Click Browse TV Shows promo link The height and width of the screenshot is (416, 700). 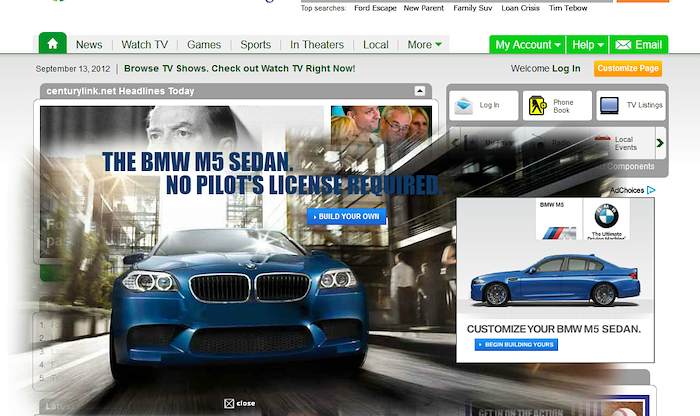pyautogui.click(x=239, y=68)
